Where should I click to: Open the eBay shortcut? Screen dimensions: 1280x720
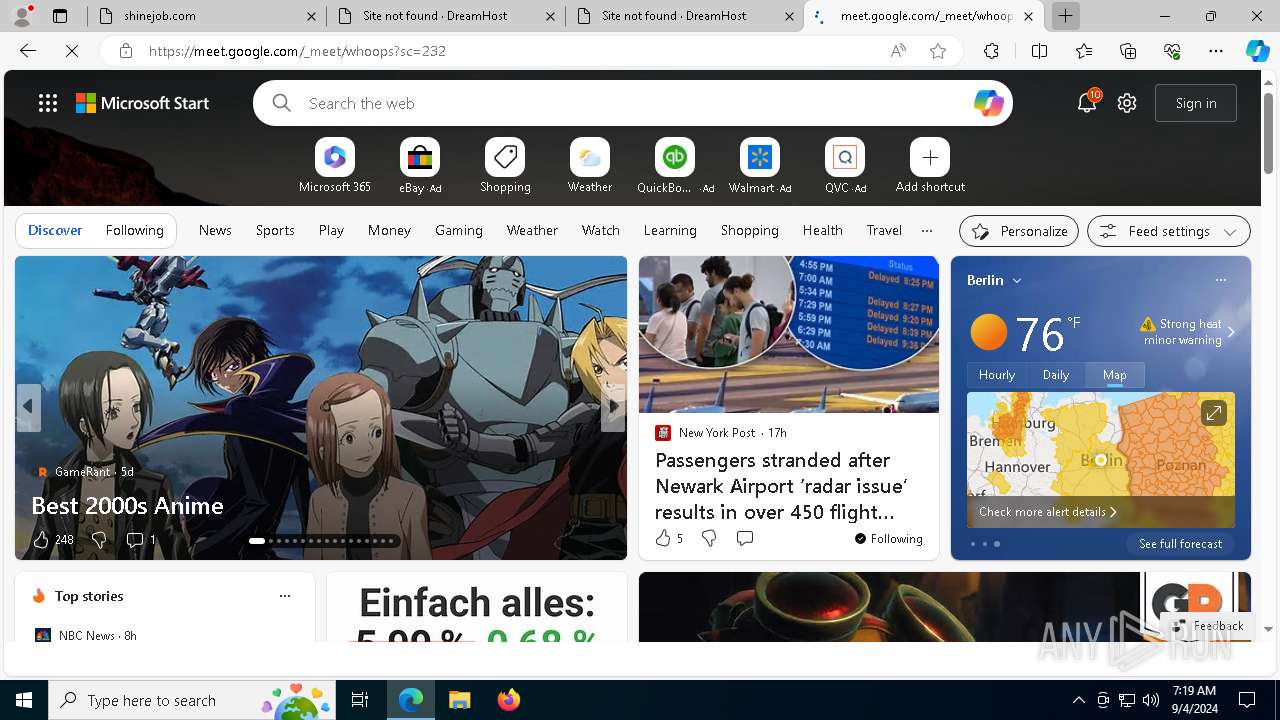click(x=420, y=166)
